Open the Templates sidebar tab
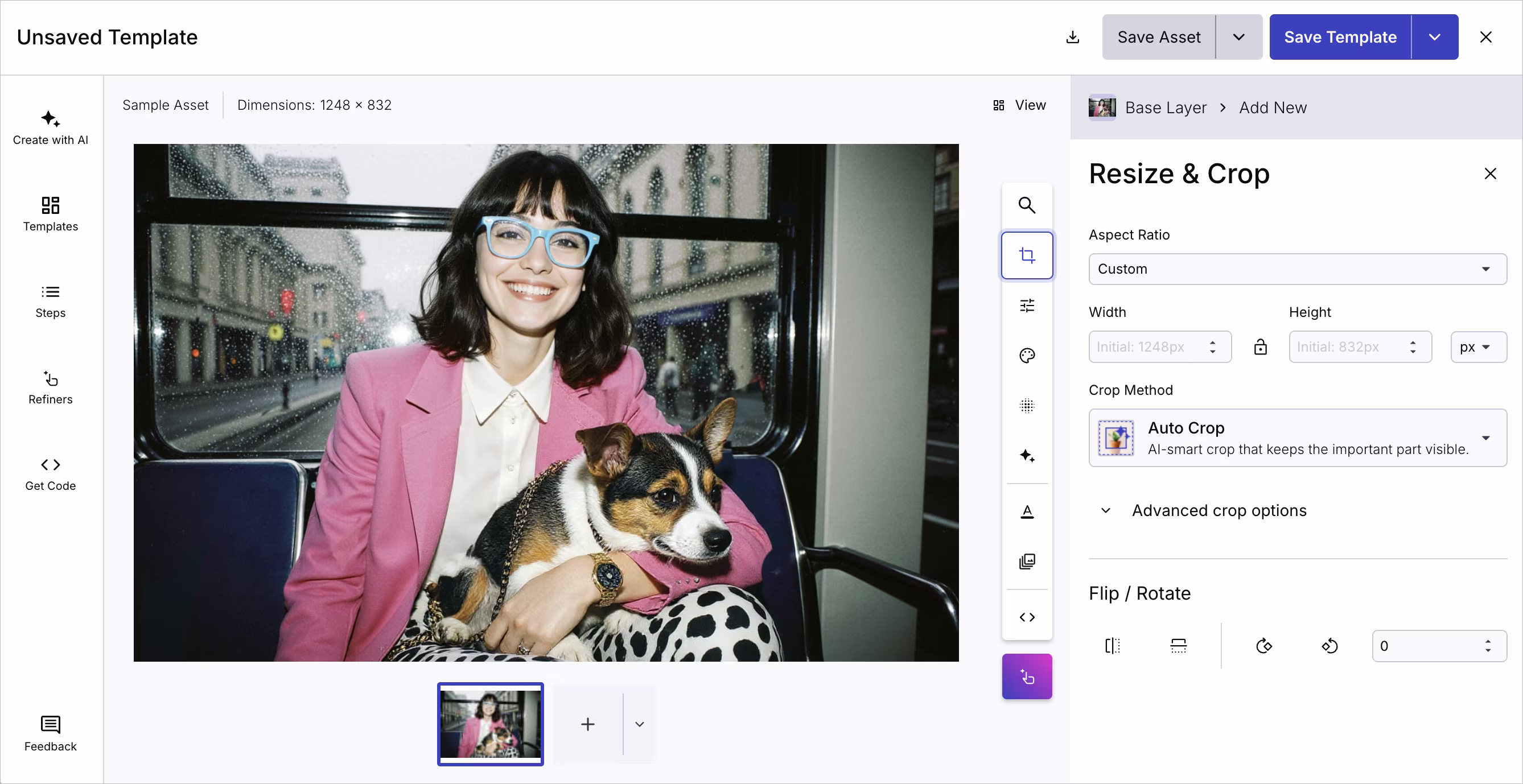Image resolution: width=1523 pixels, height=784 pixels. [50, 214]
